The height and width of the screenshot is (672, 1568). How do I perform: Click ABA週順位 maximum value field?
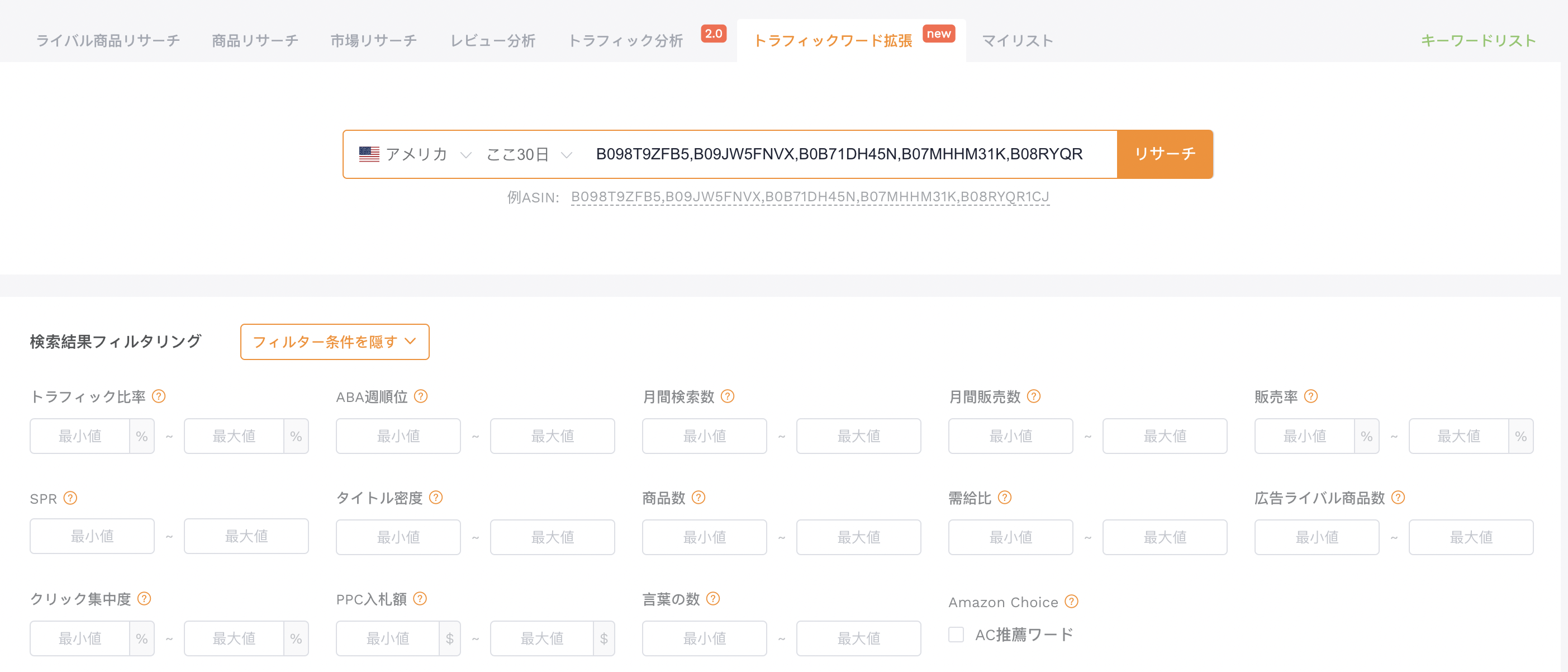pos(552,436)
